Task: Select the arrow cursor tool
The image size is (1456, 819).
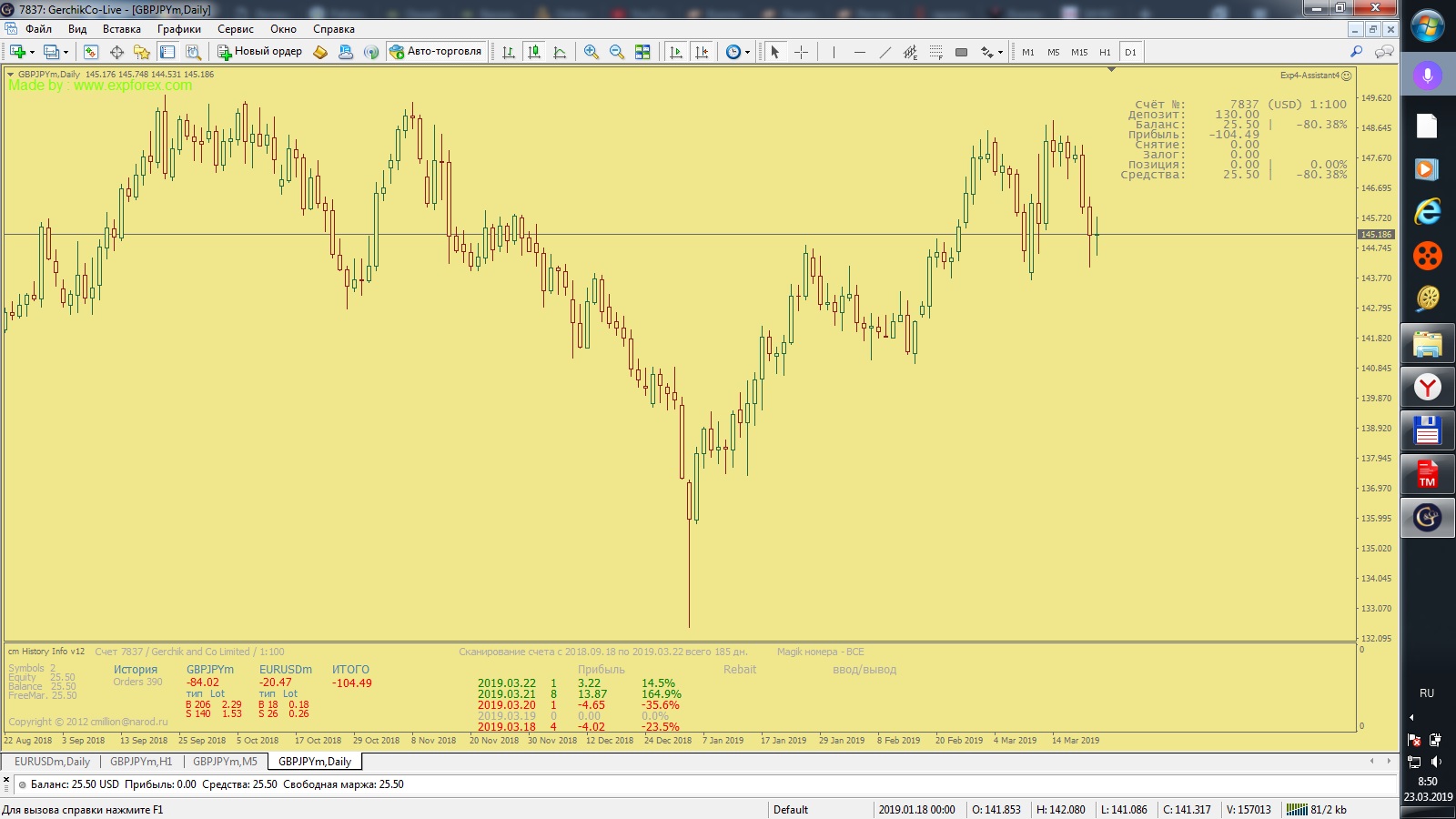Action: point(775,52)
